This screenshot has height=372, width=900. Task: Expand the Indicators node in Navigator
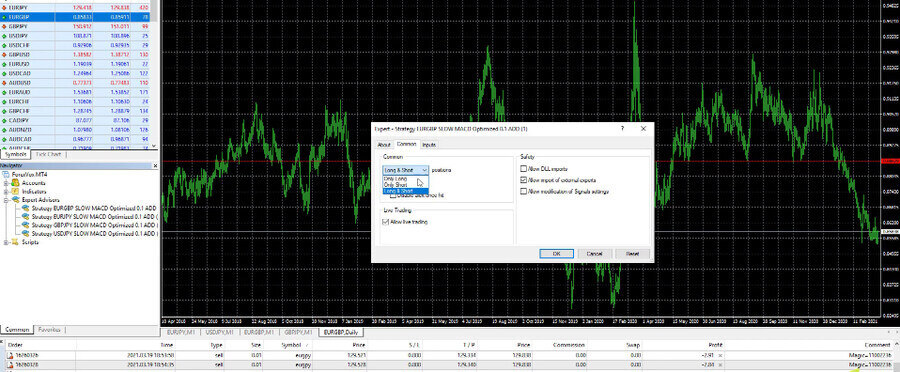pos(6,191)
